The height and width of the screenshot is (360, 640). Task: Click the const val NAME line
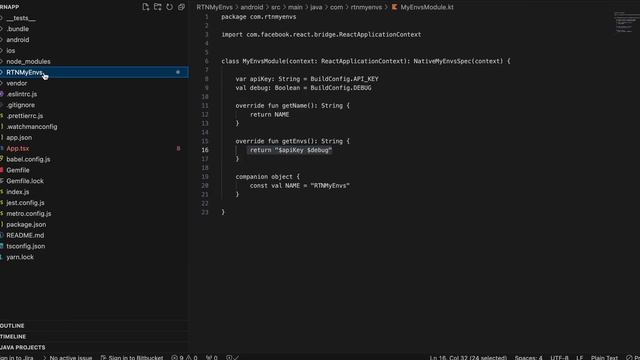tap(300, 186)
